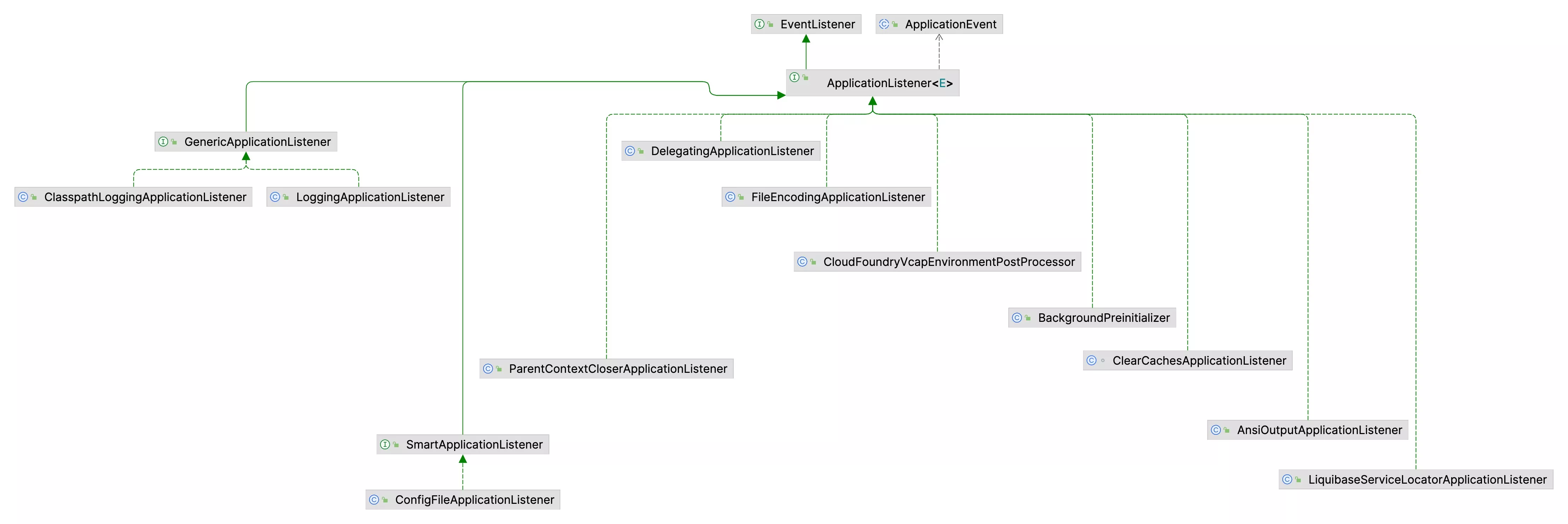
Task: Select DelegatingApplicationListener node
Action: [721, 151]
